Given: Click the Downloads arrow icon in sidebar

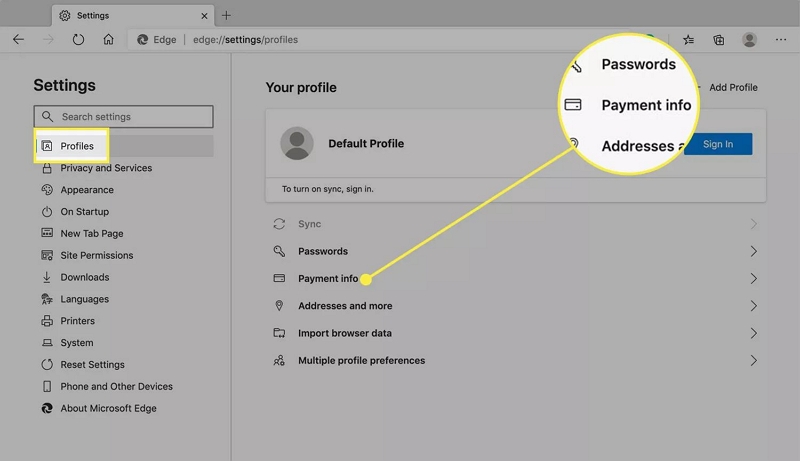Looking at the screenshot, I should coord(47,277).
